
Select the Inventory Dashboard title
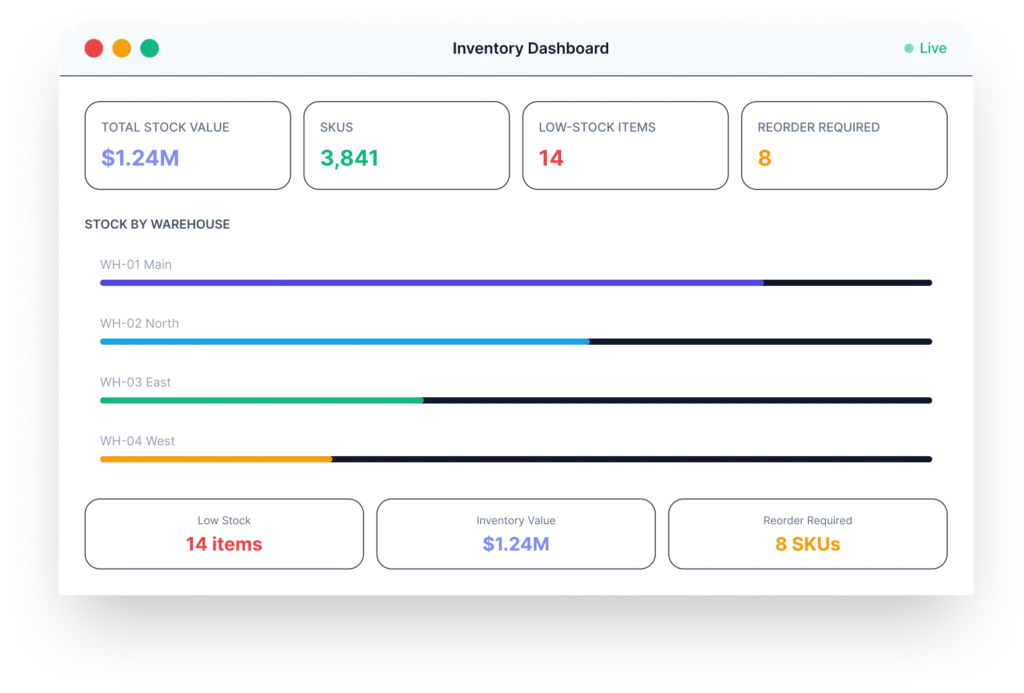pyautogui.click(x=530, y=48)
